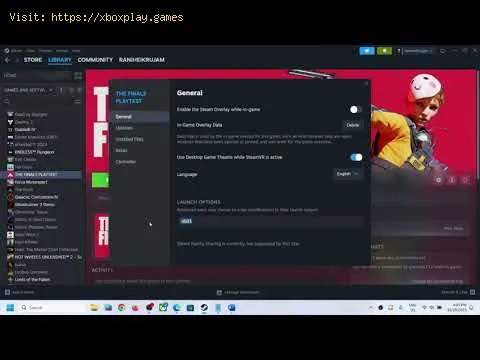This screenshot has width=480, height=360.
Task: Click the Launch Options text field
Action: 270,221
